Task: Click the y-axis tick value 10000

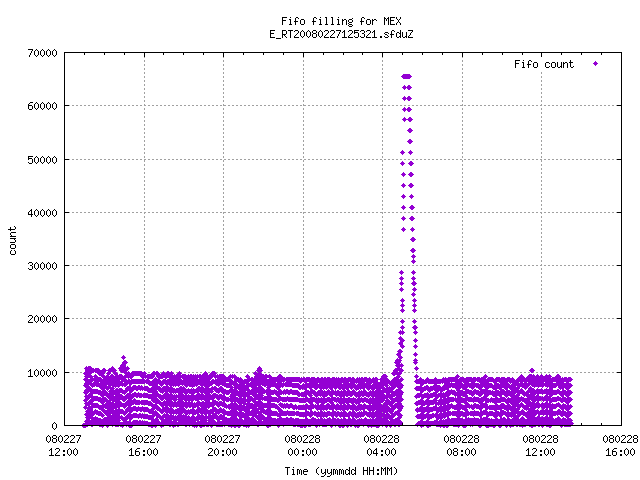Action: 42,373
